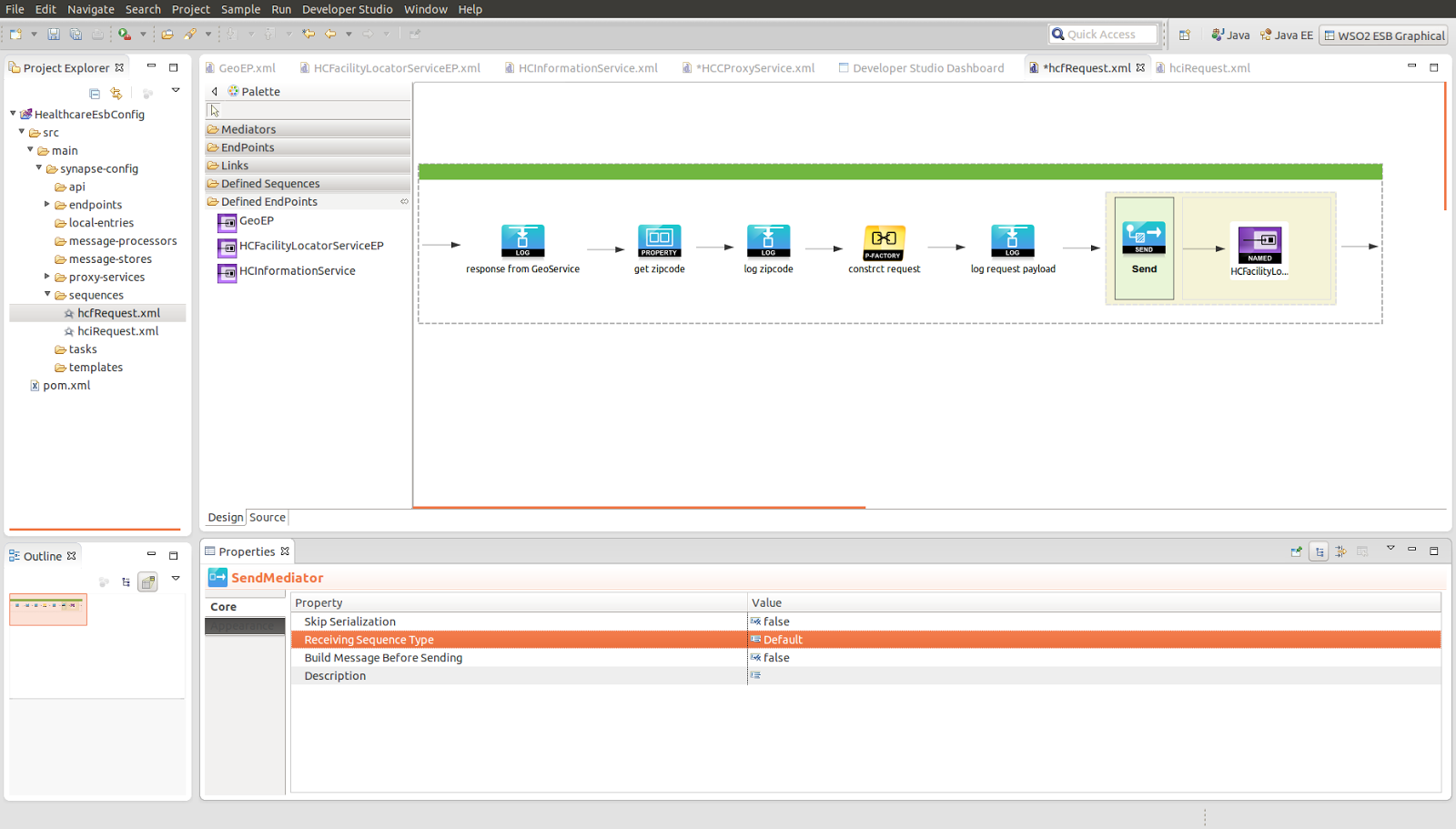Open Back navigation history dropdown
This screenshot has height=829, width=1456.
tap(349, 35)
